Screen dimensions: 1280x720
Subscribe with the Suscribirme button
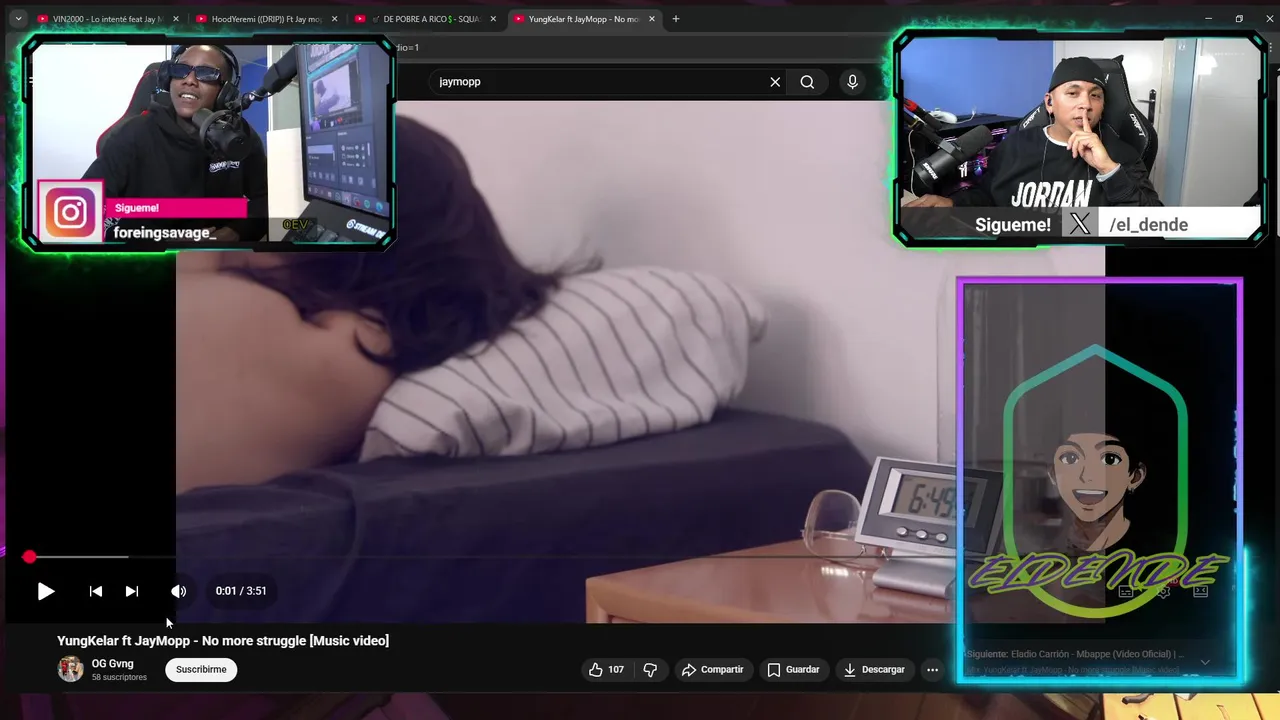[x=201, y=670]
